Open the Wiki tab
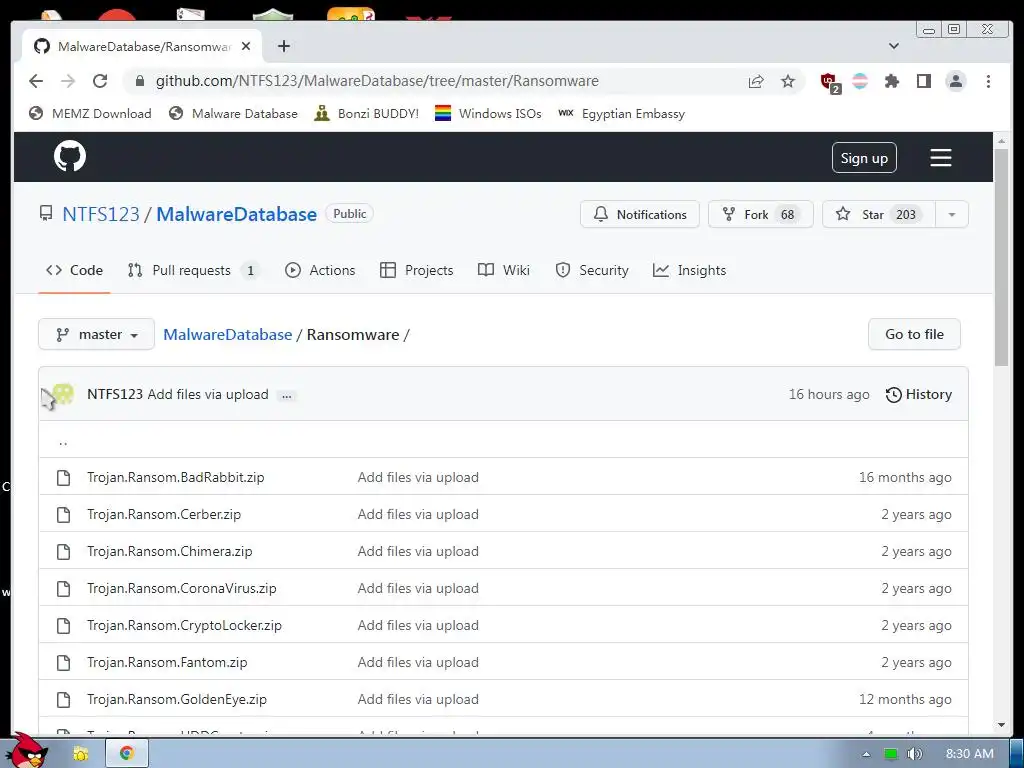The width and height of the screenshot is (1024, 768). (x=504, y=270)
